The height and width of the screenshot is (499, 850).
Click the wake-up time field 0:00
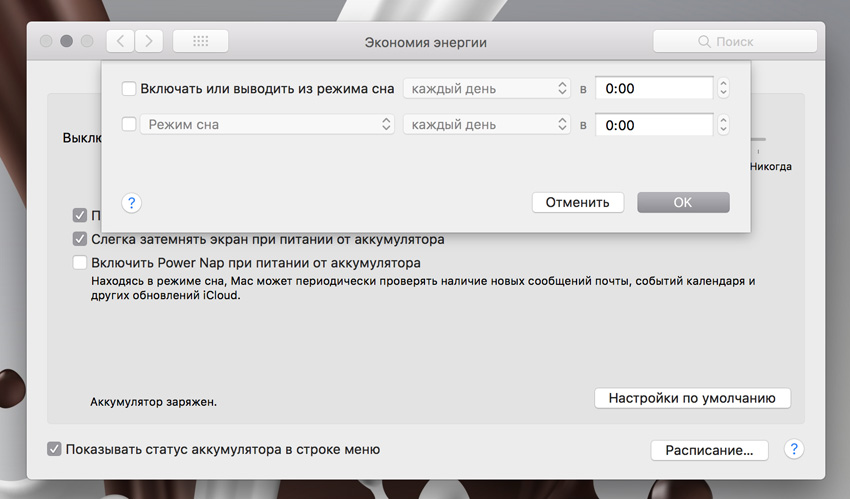click(x=654, y=88)
